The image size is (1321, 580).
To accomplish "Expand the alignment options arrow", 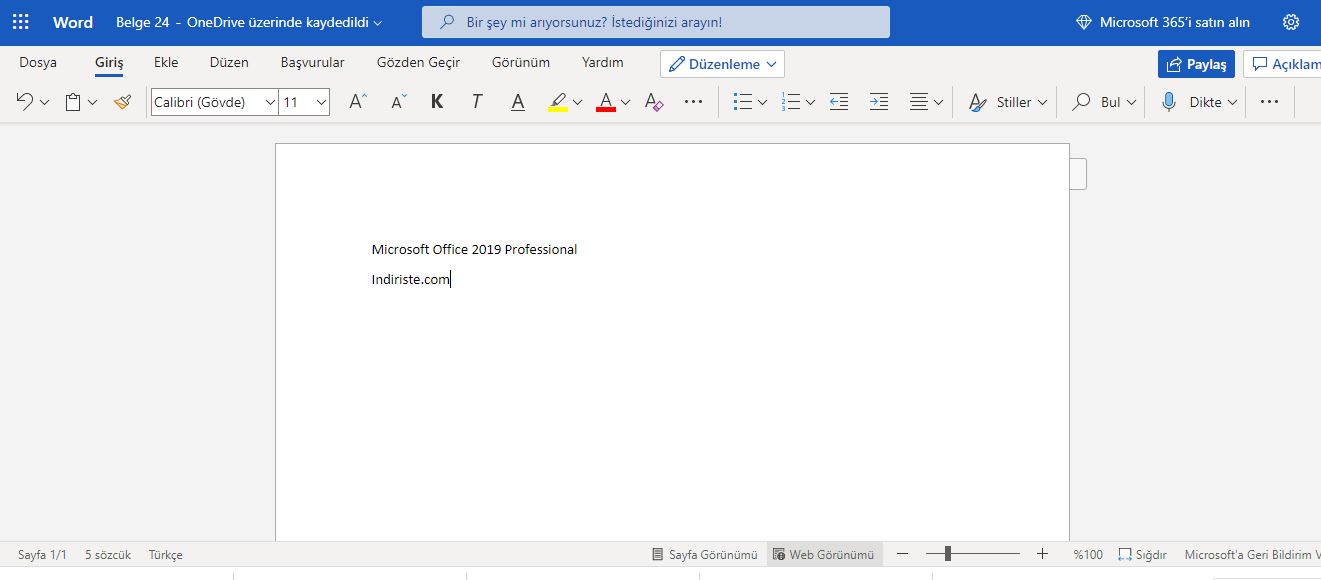I will pos(938,102).
